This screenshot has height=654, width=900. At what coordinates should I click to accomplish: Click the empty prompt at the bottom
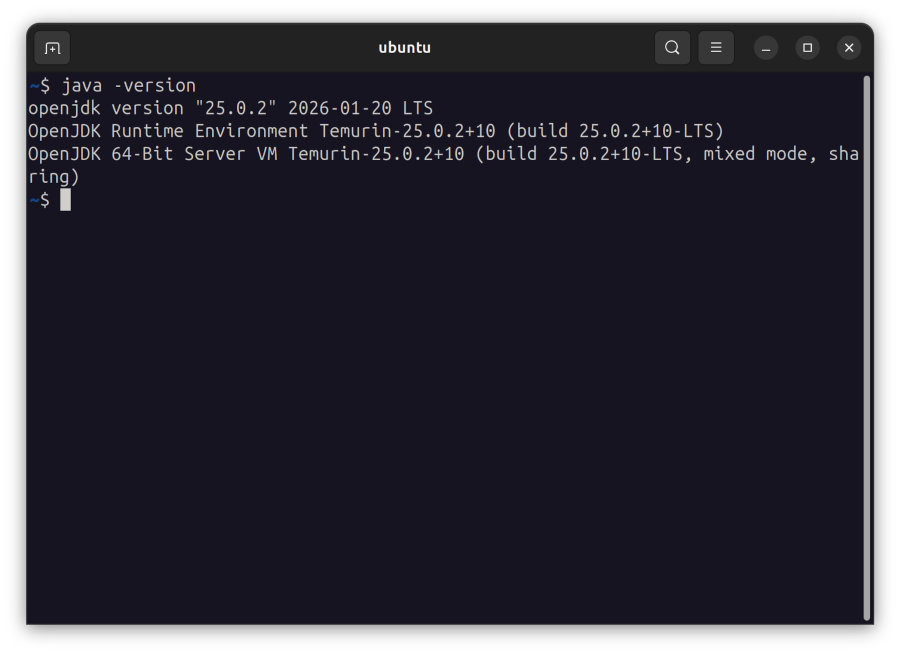tap(40, 199)
